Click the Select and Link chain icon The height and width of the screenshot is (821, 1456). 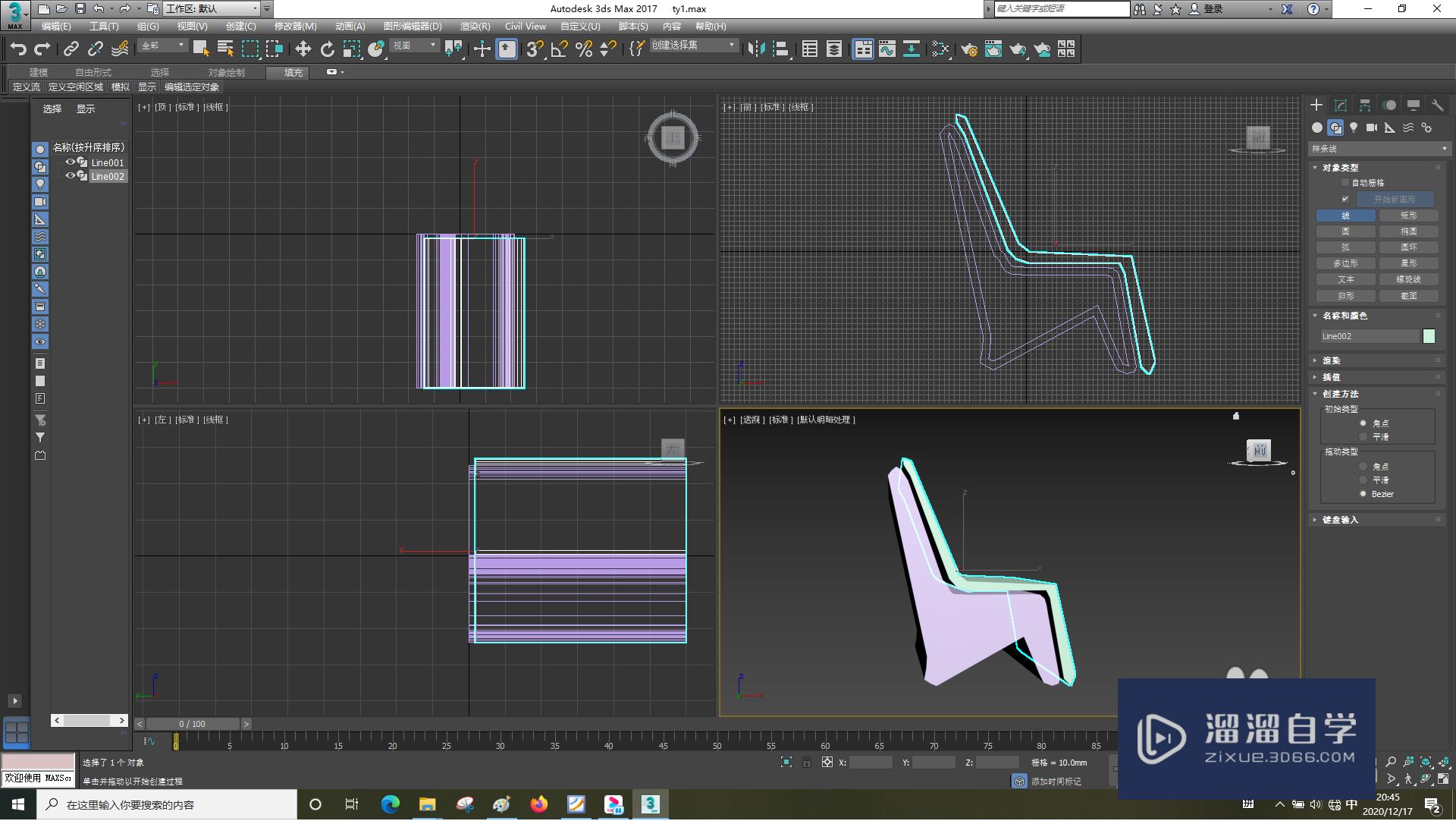[x=71, y=49]
